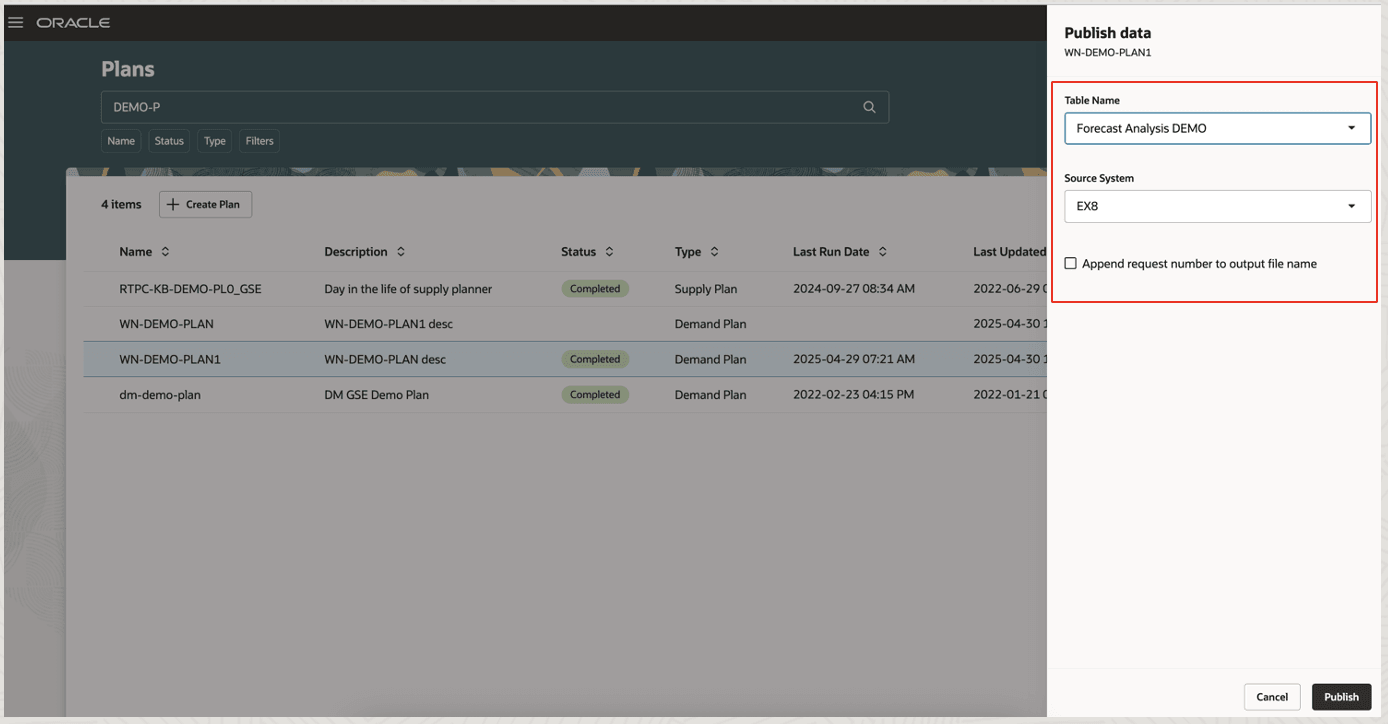Open the hamburger navigation menu
This screenshot has height=724, width=1388.
click(15, 22)
